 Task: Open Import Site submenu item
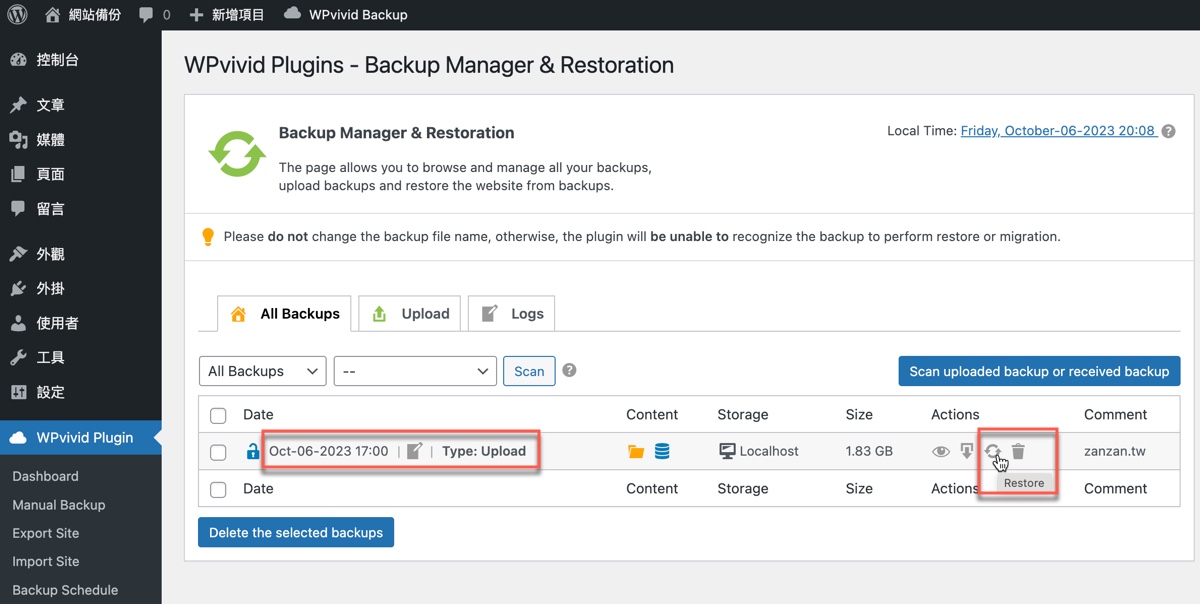[46, 561]
